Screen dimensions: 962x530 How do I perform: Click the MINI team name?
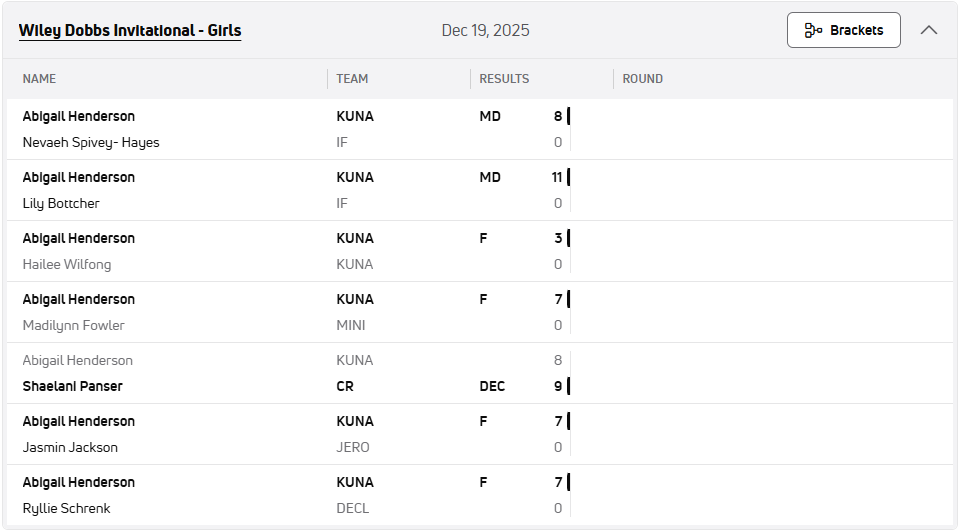point(351,325)
